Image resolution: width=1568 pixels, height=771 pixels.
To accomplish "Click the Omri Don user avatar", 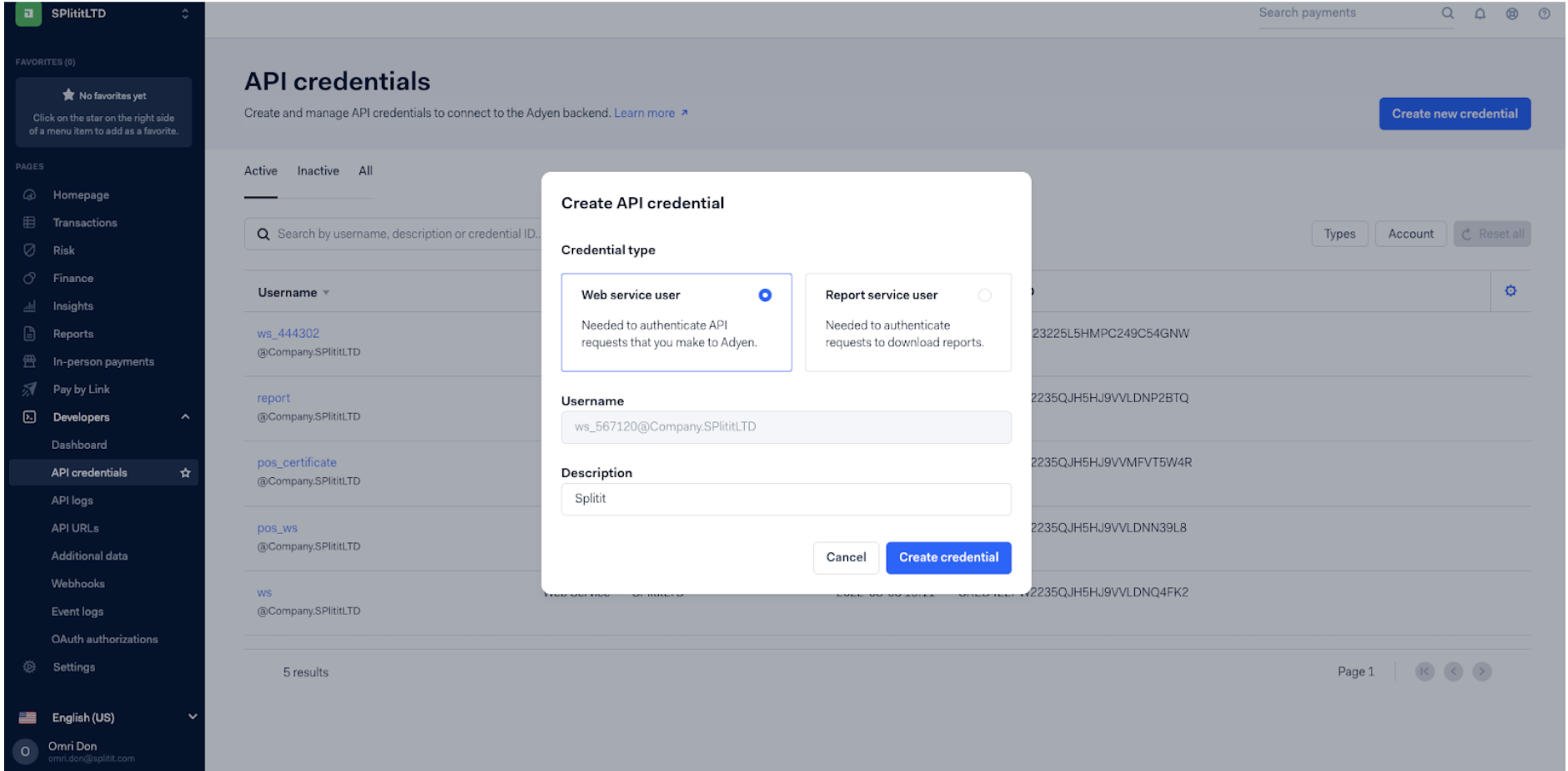I will point(25,752).
